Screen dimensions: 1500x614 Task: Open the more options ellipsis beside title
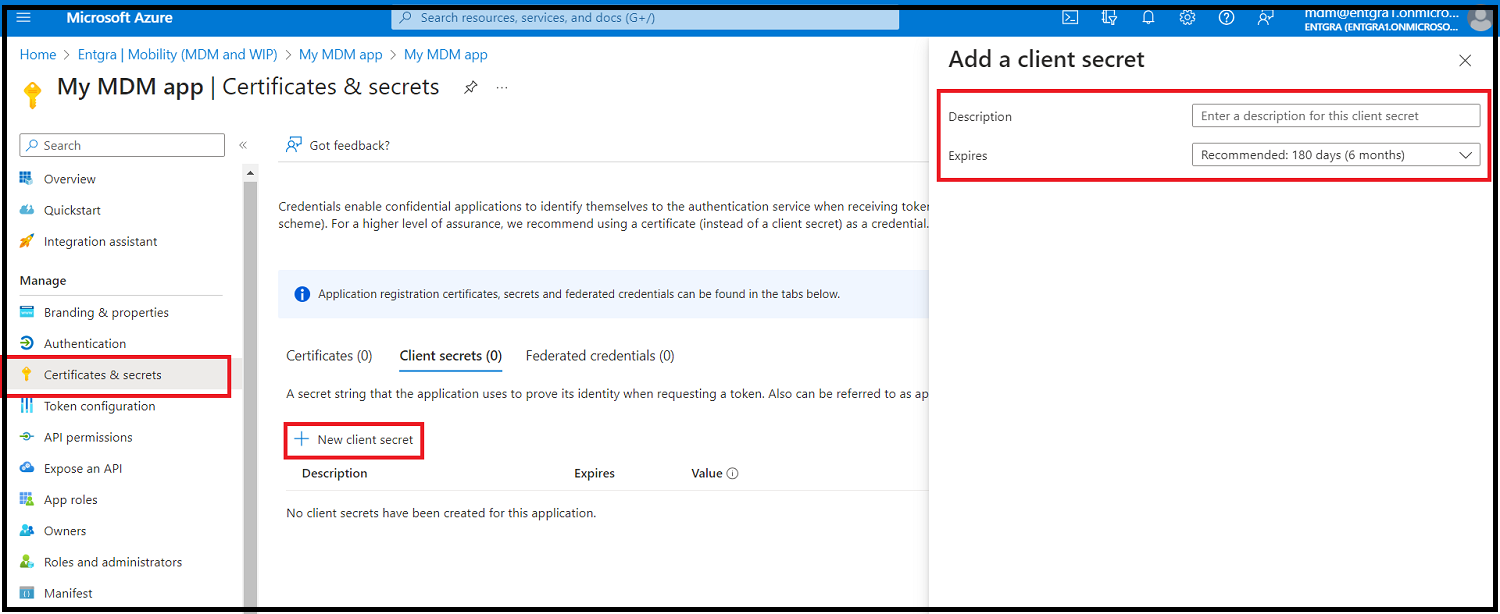point(502,87)
